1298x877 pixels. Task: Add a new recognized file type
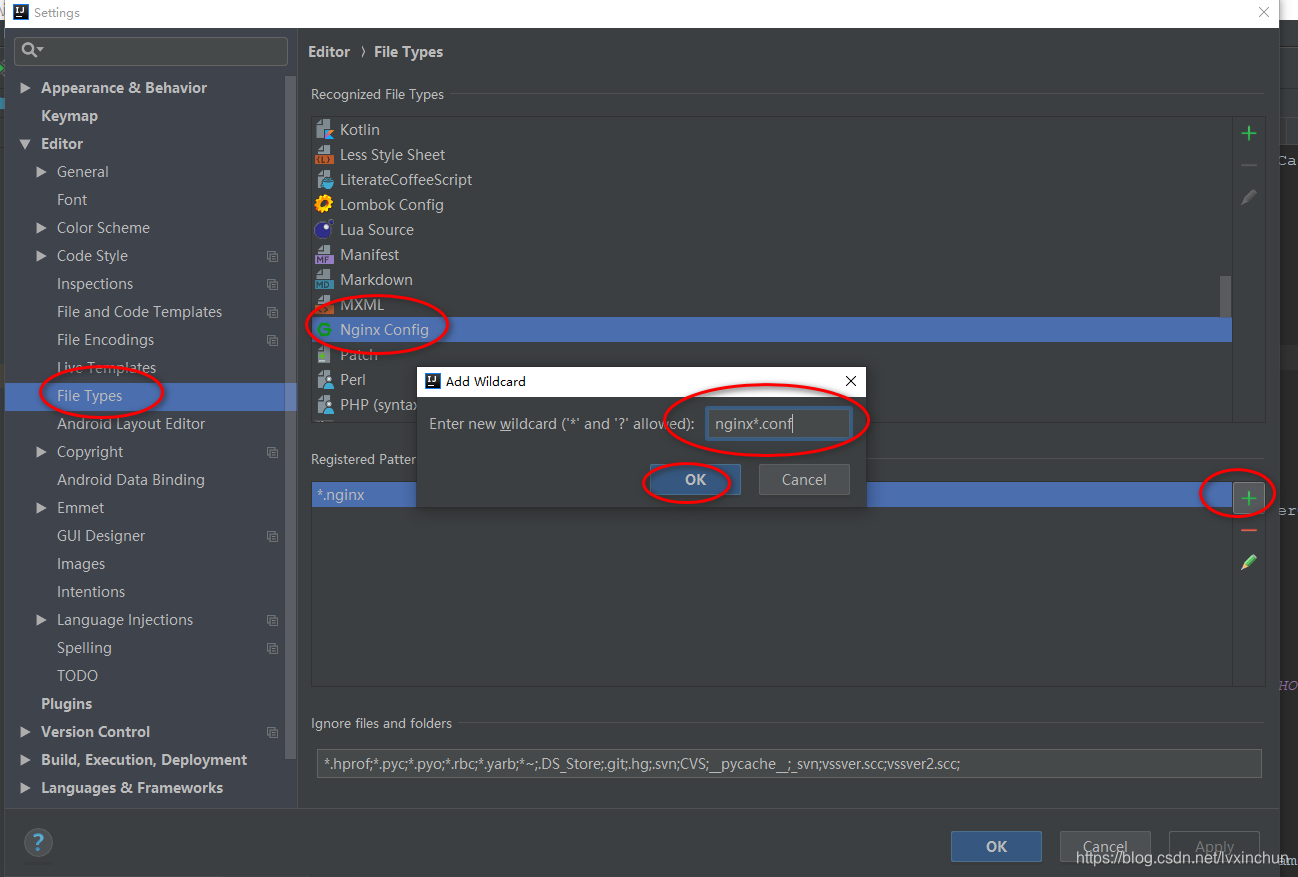(x=1249, y=133)
